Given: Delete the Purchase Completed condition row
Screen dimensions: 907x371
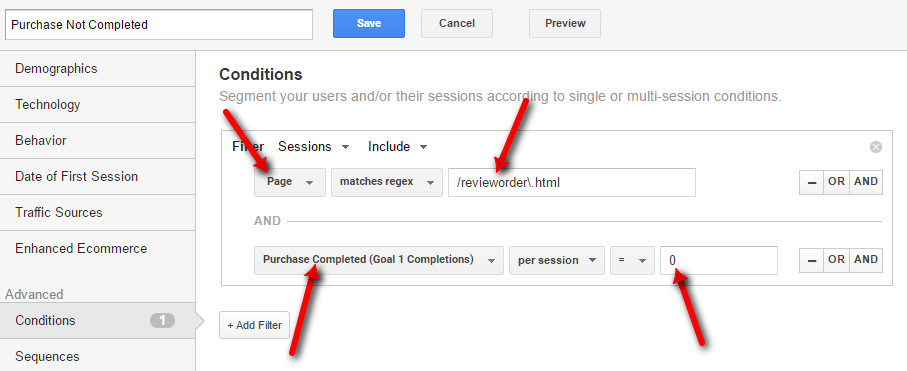Looking at the screenshot, I should tap(812, 260).
